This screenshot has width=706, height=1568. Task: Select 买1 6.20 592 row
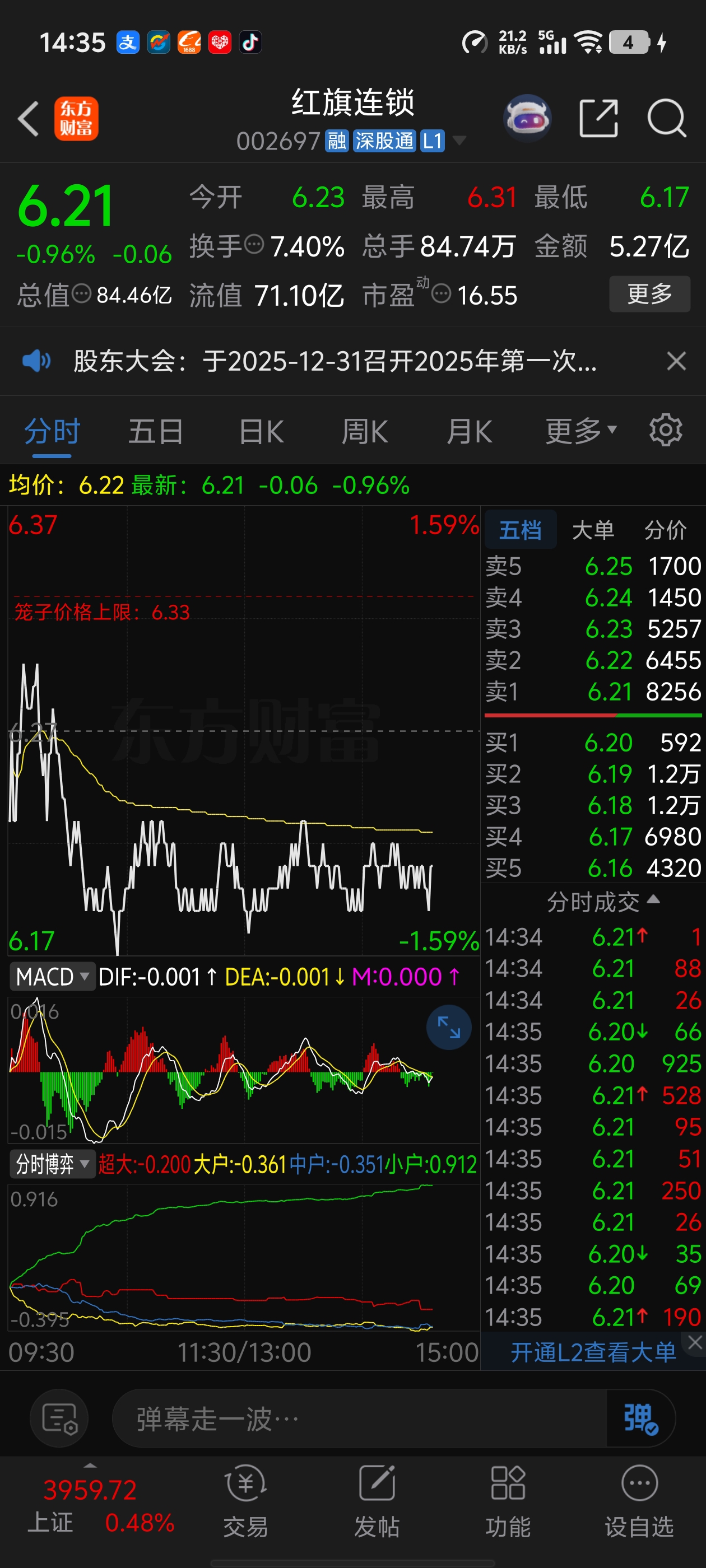pyautogui.click(x=593, y=743)
